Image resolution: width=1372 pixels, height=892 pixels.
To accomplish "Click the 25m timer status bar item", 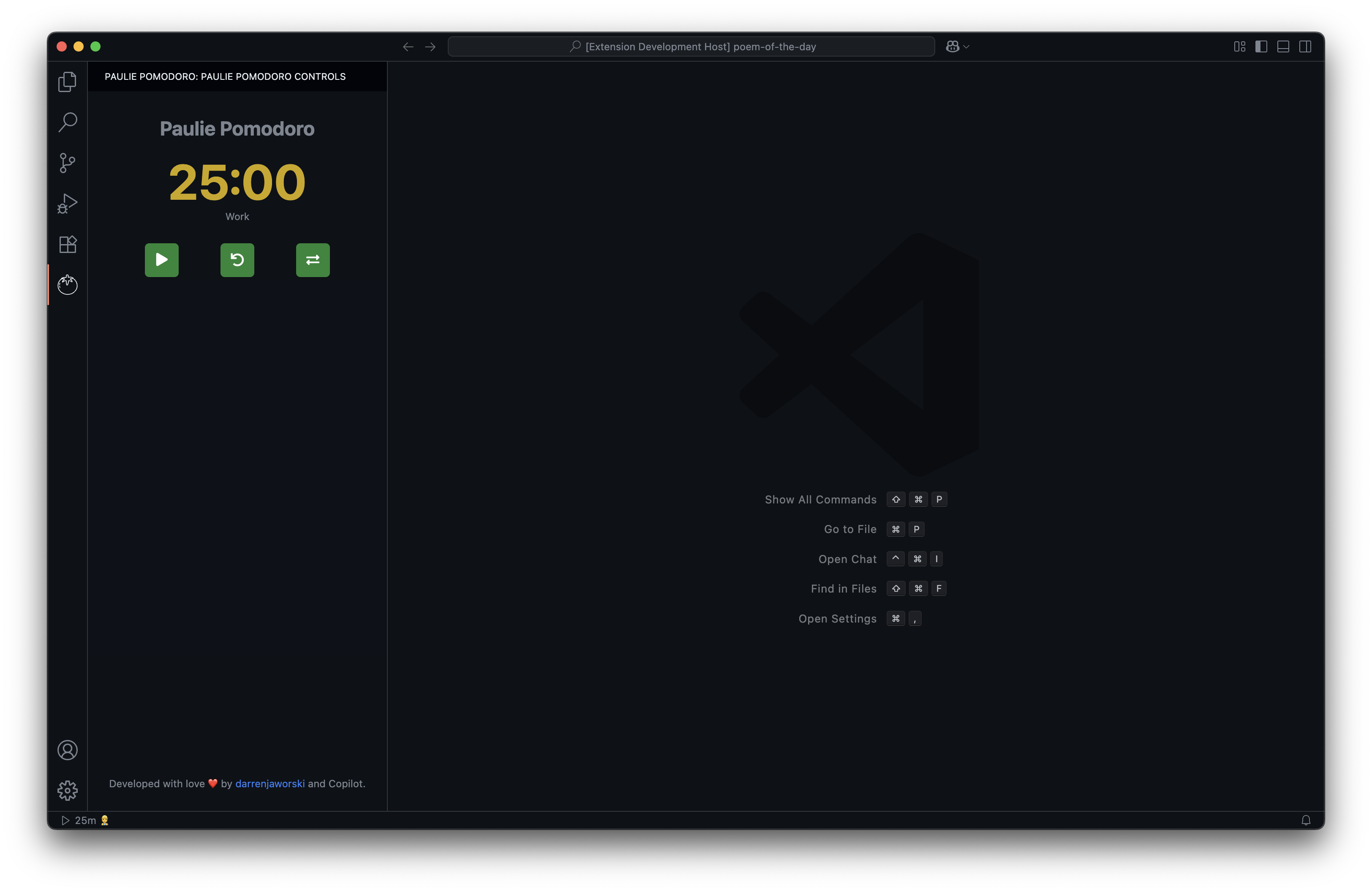I will pos(85,821).
